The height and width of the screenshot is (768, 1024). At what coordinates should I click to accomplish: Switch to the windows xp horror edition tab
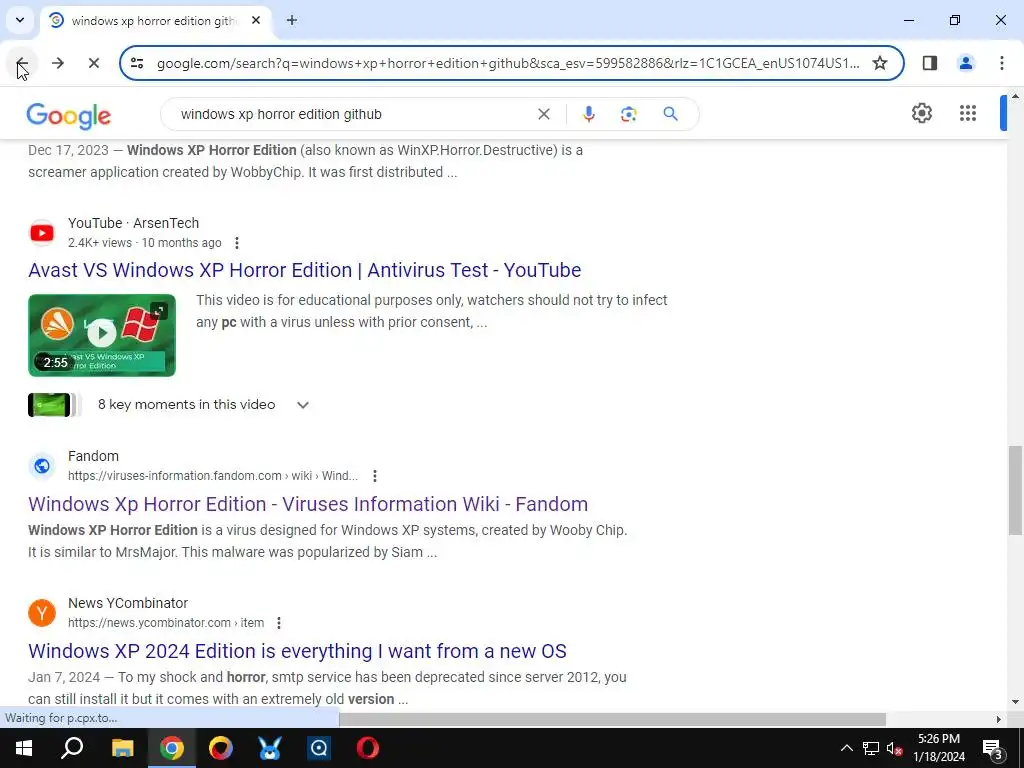[x=153, y=20]
